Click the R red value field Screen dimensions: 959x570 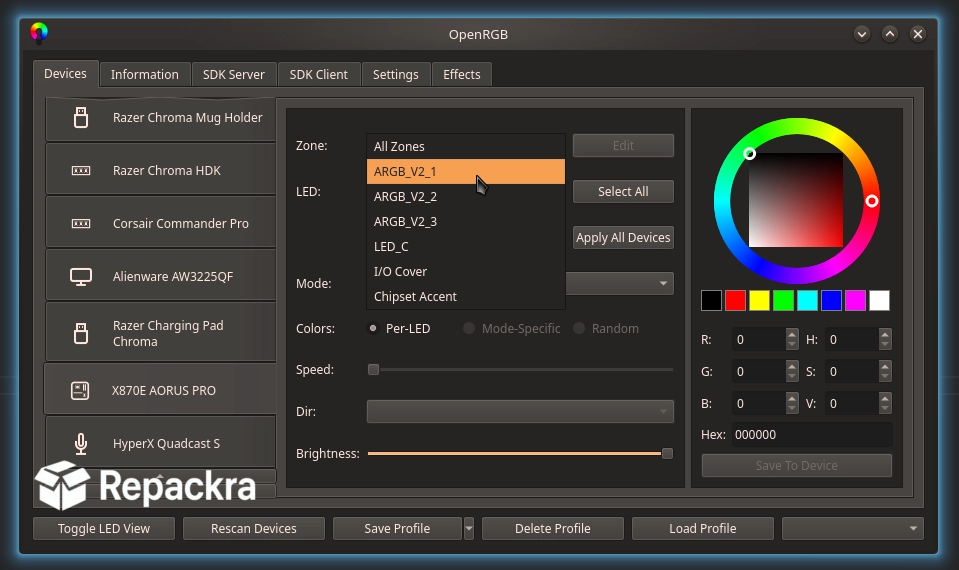(758, 339)
